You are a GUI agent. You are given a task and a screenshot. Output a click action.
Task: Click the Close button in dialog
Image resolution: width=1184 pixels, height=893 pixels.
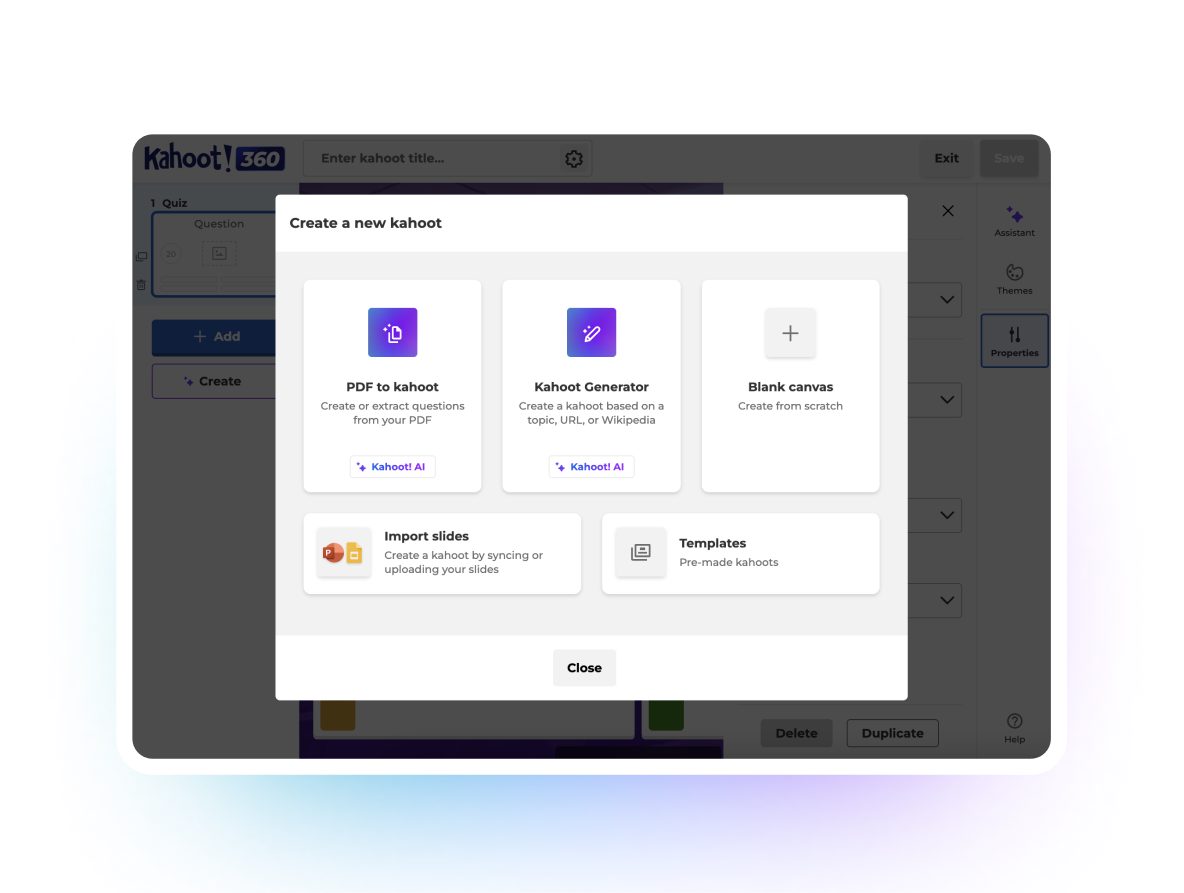[584, 667]
